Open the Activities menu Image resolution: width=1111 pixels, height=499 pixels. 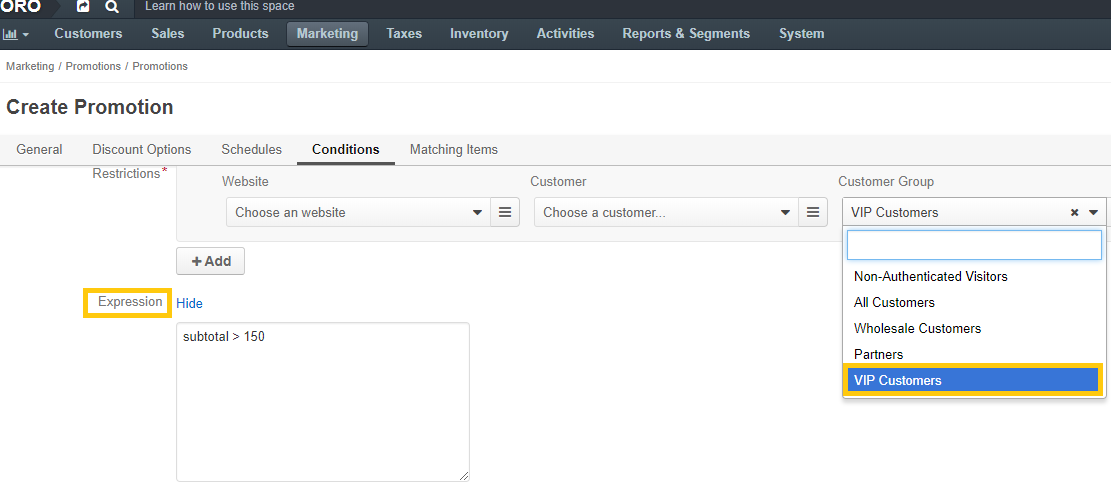[x=565, y=33]
